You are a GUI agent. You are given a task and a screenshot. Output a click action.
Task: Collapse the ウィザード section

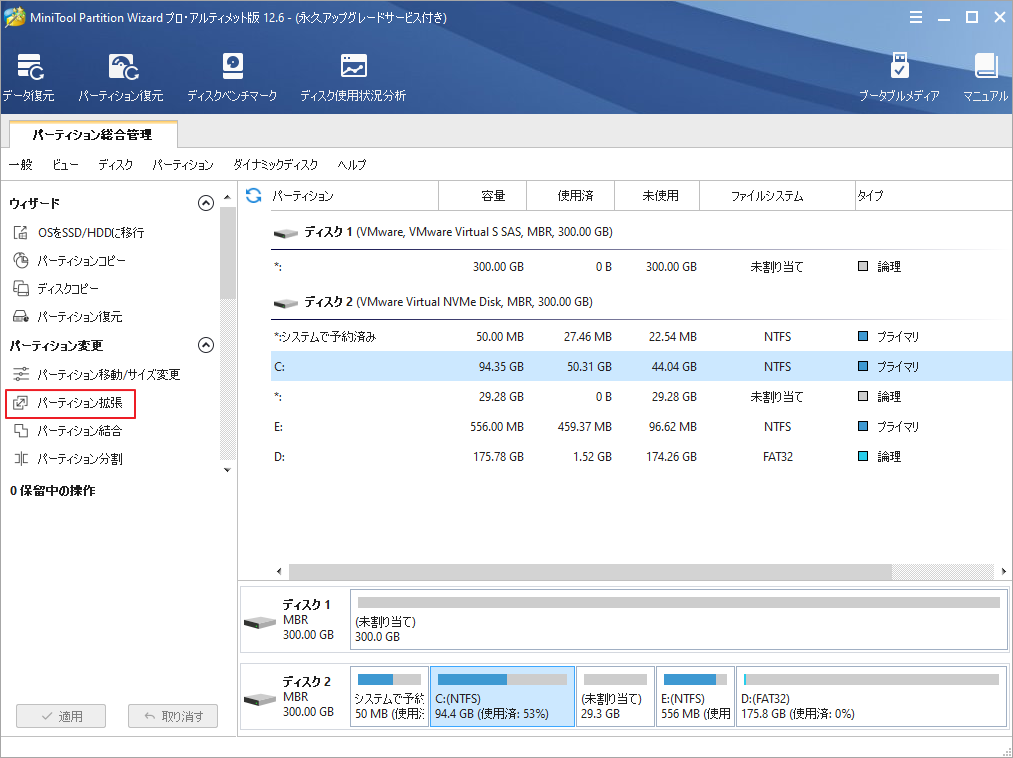click(x=206, y=203)
